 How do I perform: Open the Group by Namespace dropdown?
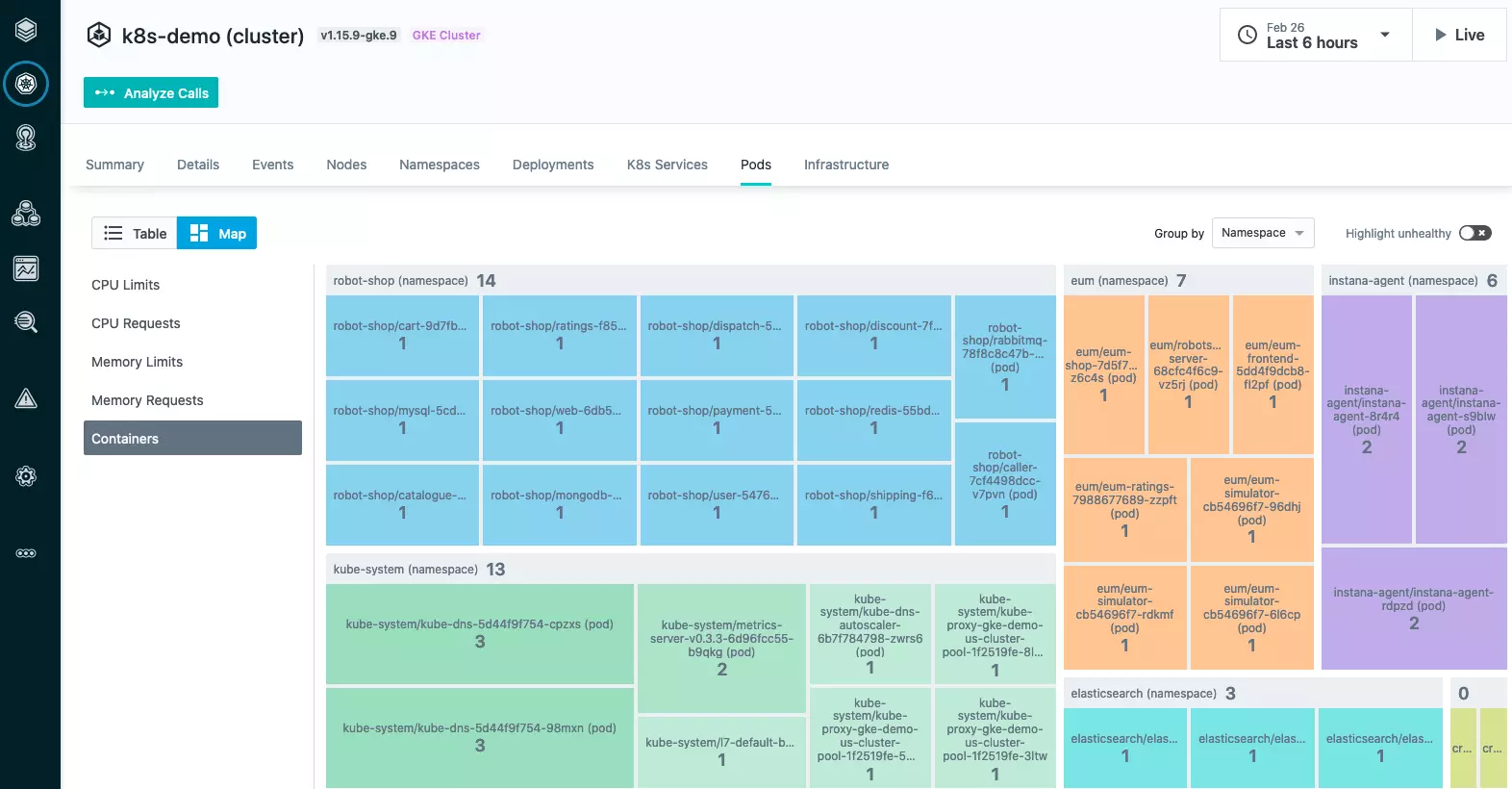tap(1263, 233)
